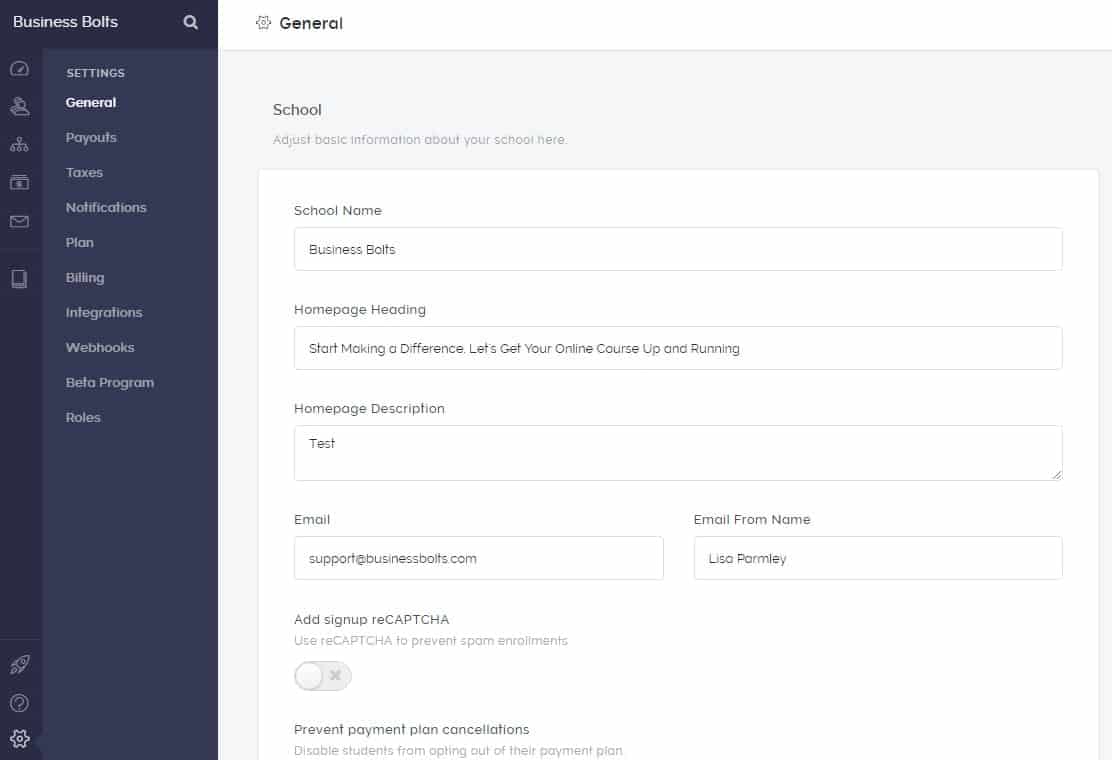
Task: Open the Taxes settings page
Action: point(84,173)
